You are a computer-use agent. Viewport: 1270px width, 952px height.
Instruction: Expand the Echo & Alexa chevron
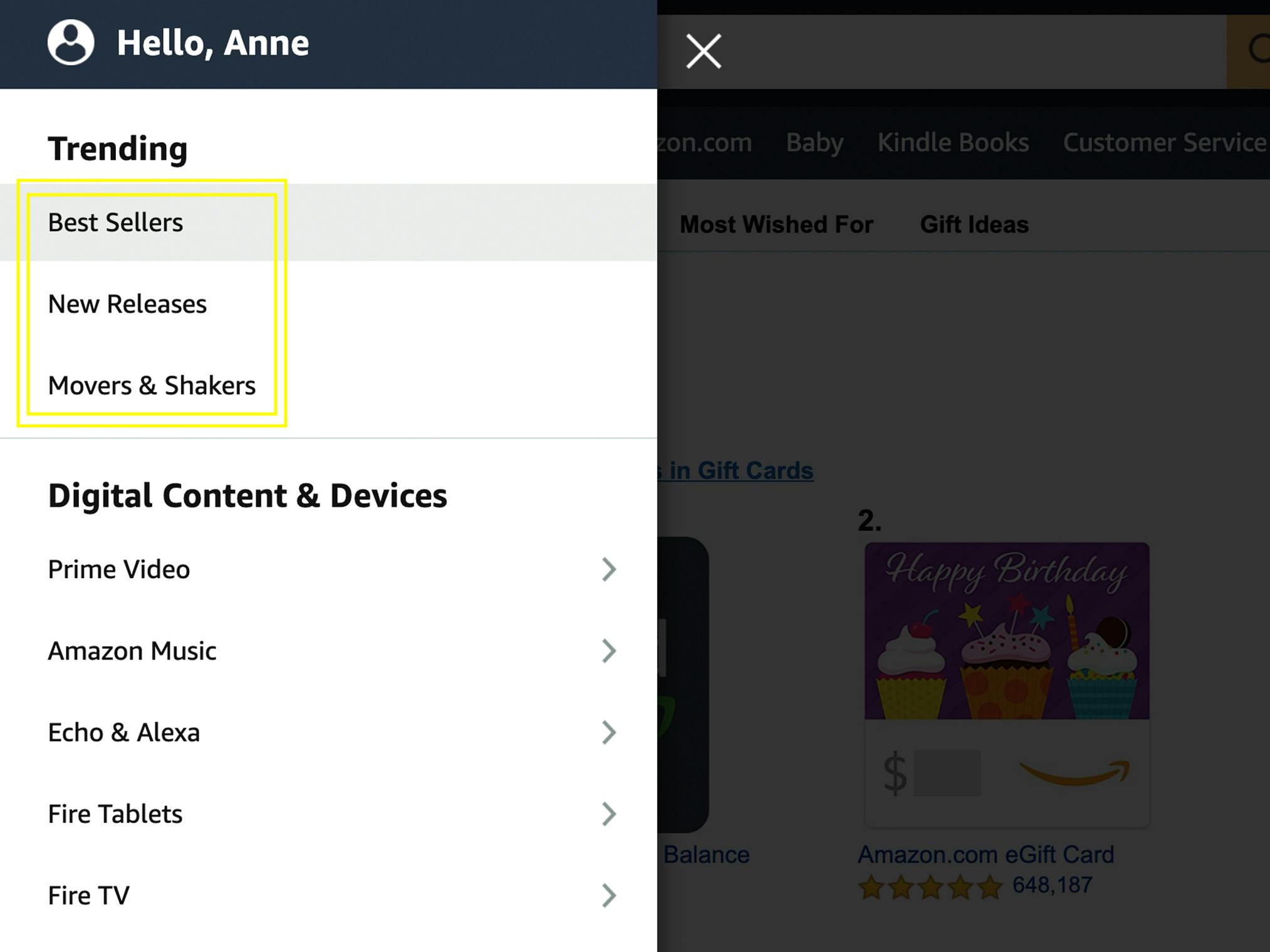(x=608, y=732)
